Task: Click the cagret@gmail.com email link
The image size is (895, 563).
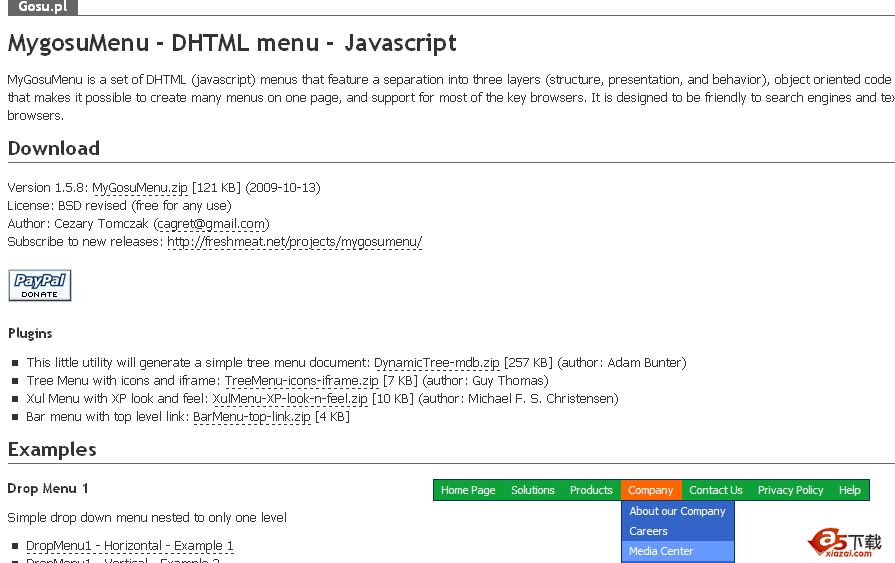Action: pyautogui.click(x=211, y=224)
